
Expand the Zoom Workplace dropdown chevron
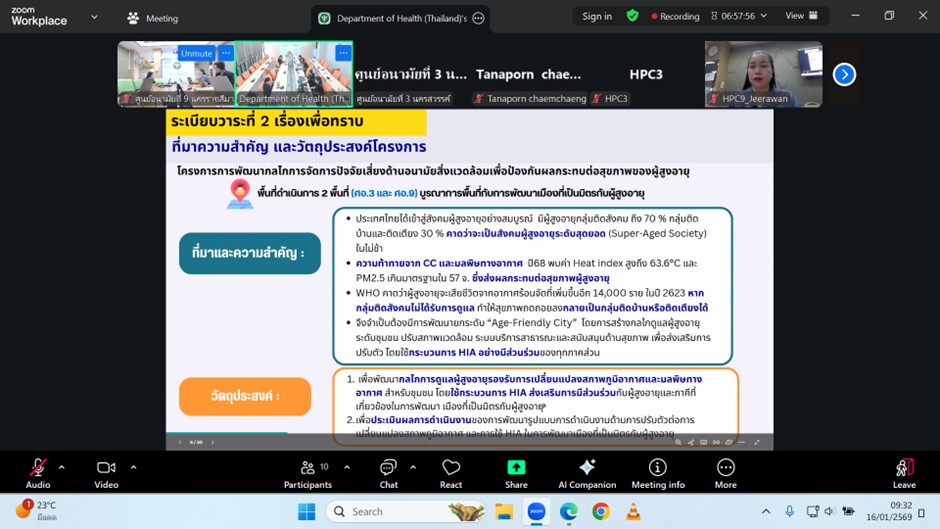95,17
